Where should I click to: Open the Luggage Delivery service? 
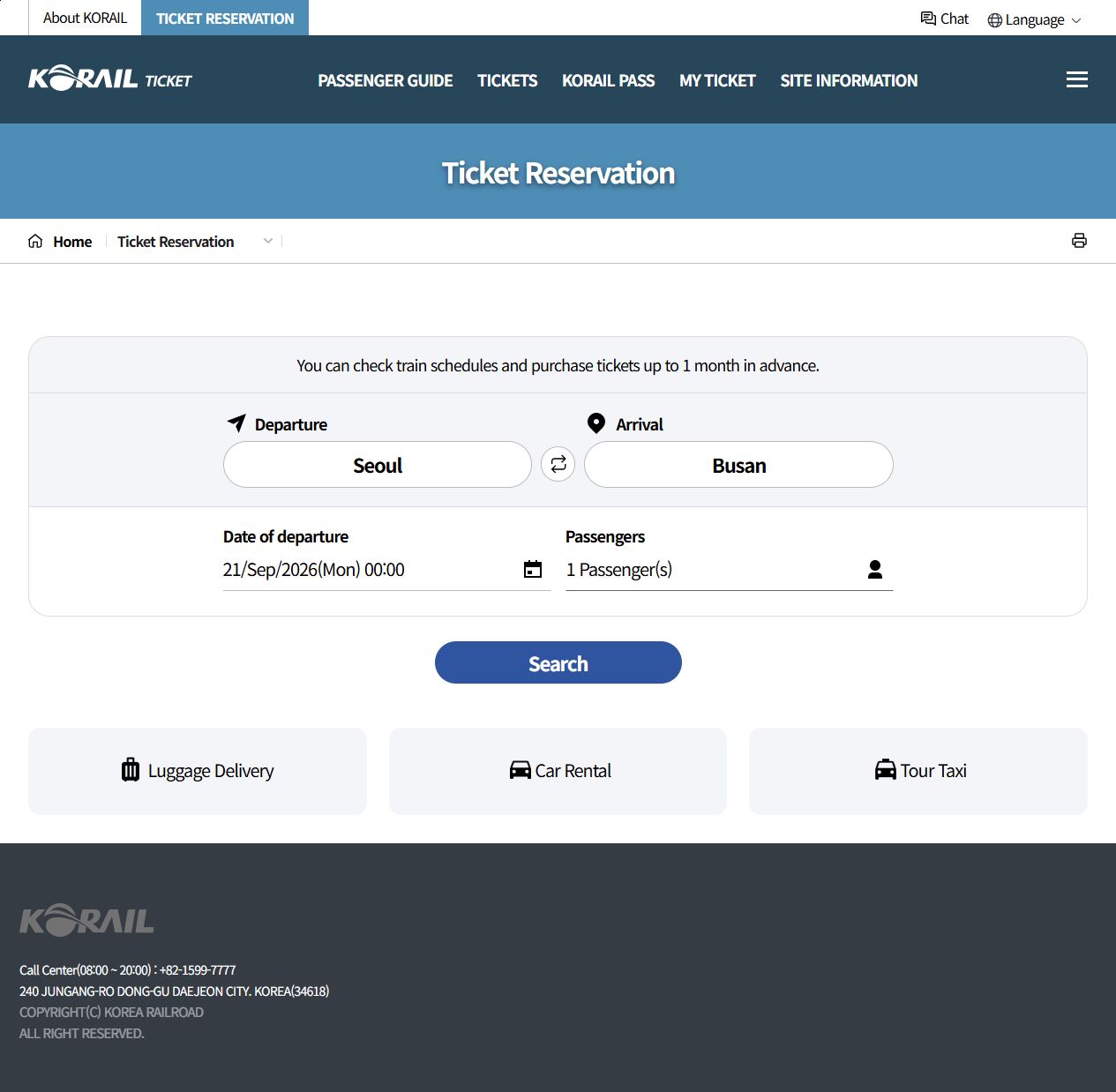pos(198,771)
